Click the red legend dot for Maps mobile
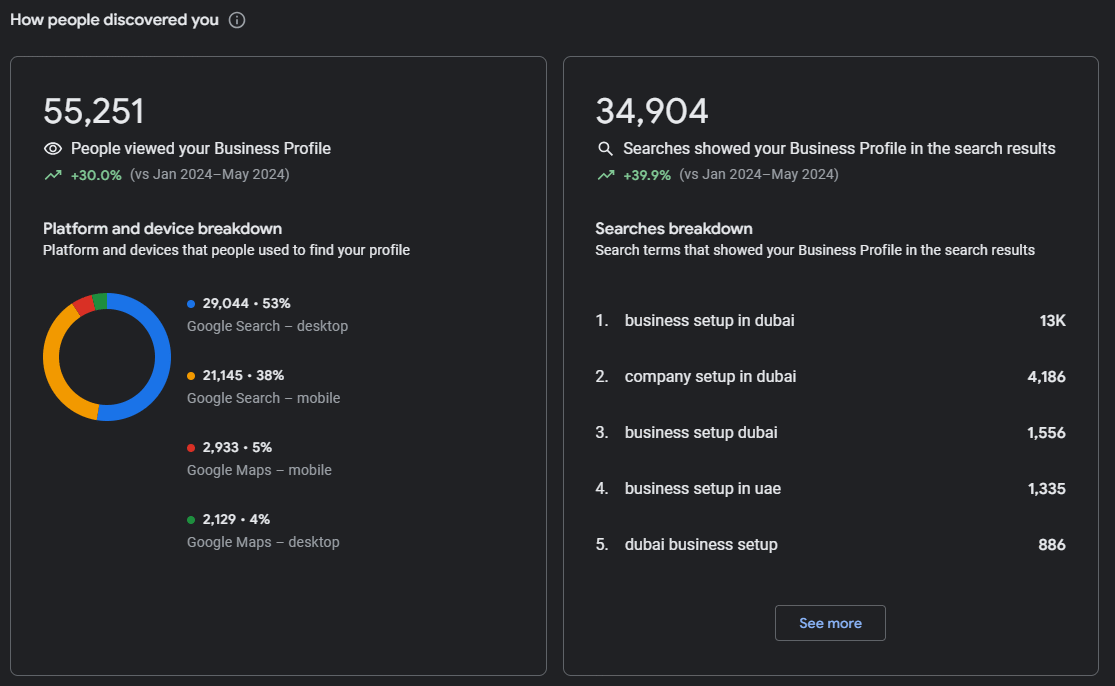The height and width of the screenshot is (686, 1115). click(x=191, y=447)
